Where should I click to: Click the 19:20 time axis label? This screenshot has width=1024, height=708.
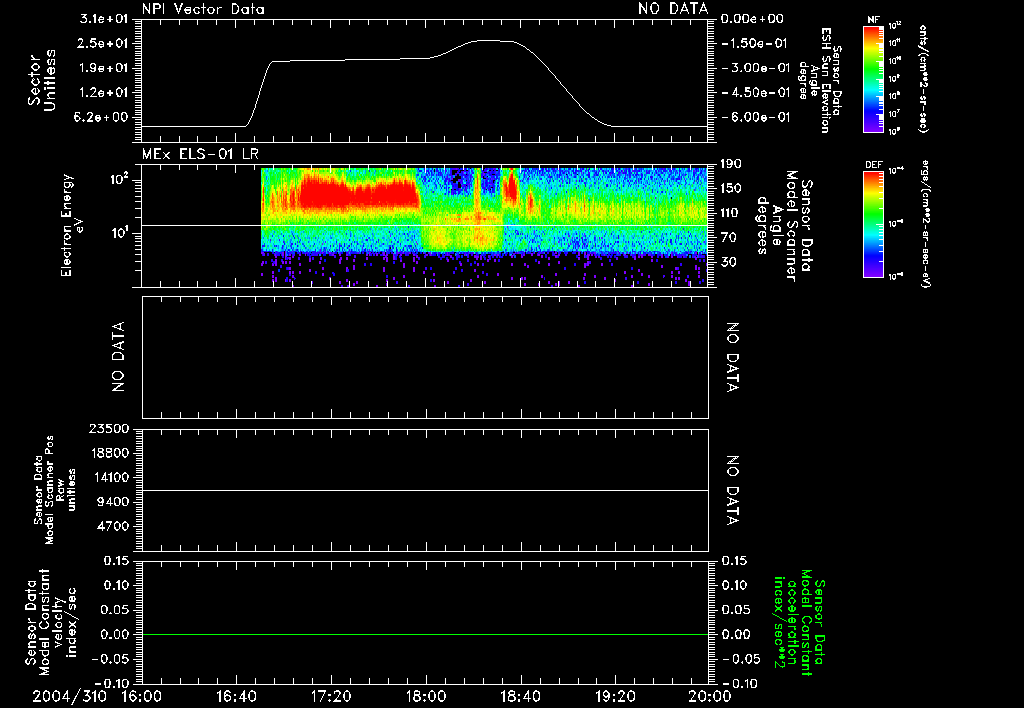pos(615,696)
